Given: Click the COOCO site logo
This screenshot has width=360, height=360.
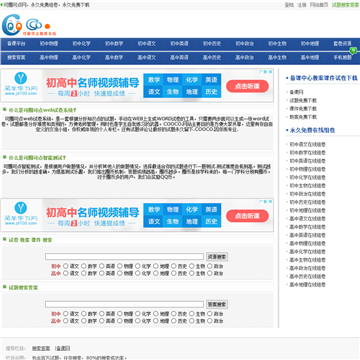Looking at the screenshot, I should 29,25.
